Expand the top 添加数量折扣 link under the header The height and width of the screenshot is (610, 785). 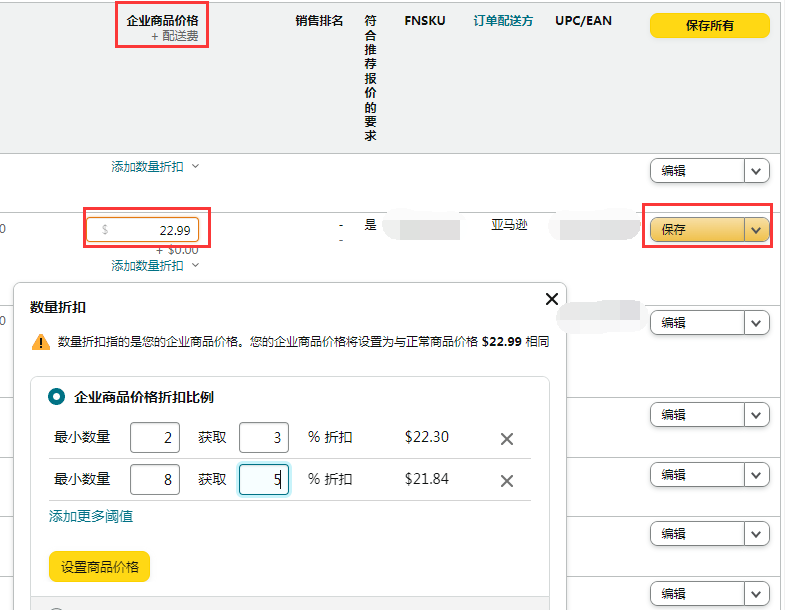tap(155, 166)
